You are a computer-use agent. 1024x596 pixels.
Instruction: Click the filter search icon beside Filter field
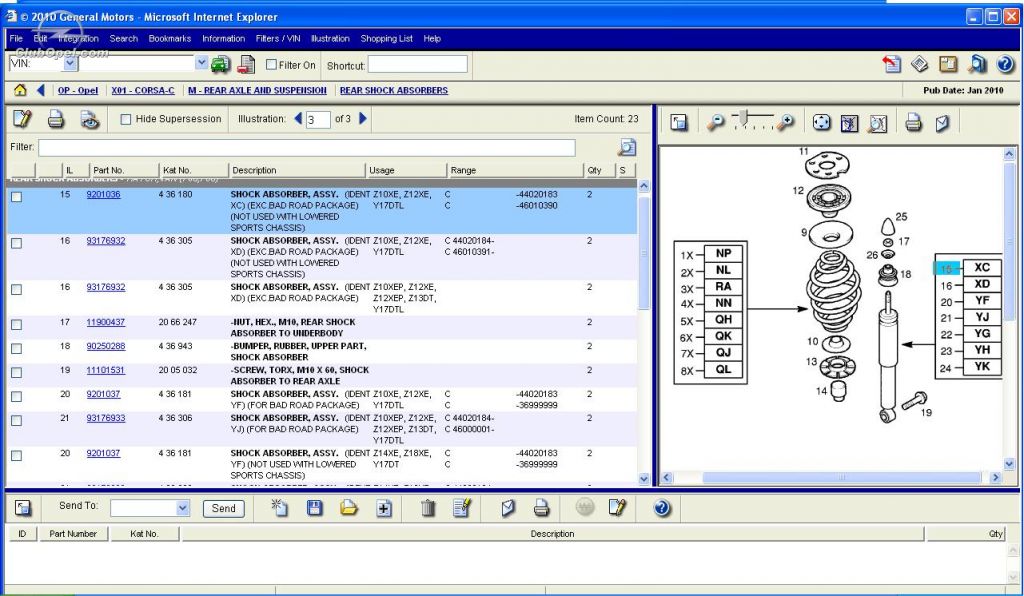tap(627, 147)
